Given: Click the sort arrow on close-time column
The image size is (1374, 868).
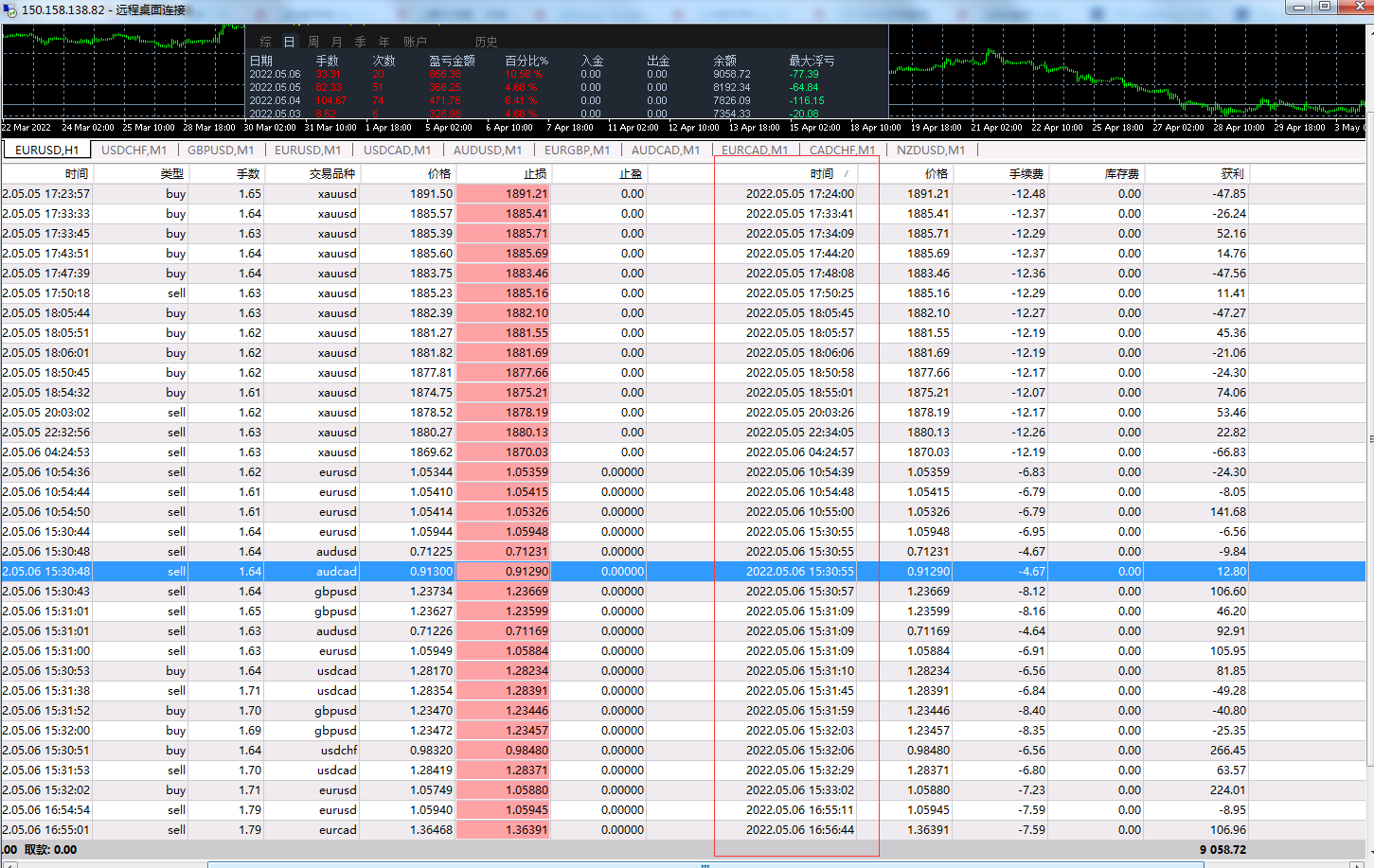Looking at the screenshot, I should pos(846,174).
